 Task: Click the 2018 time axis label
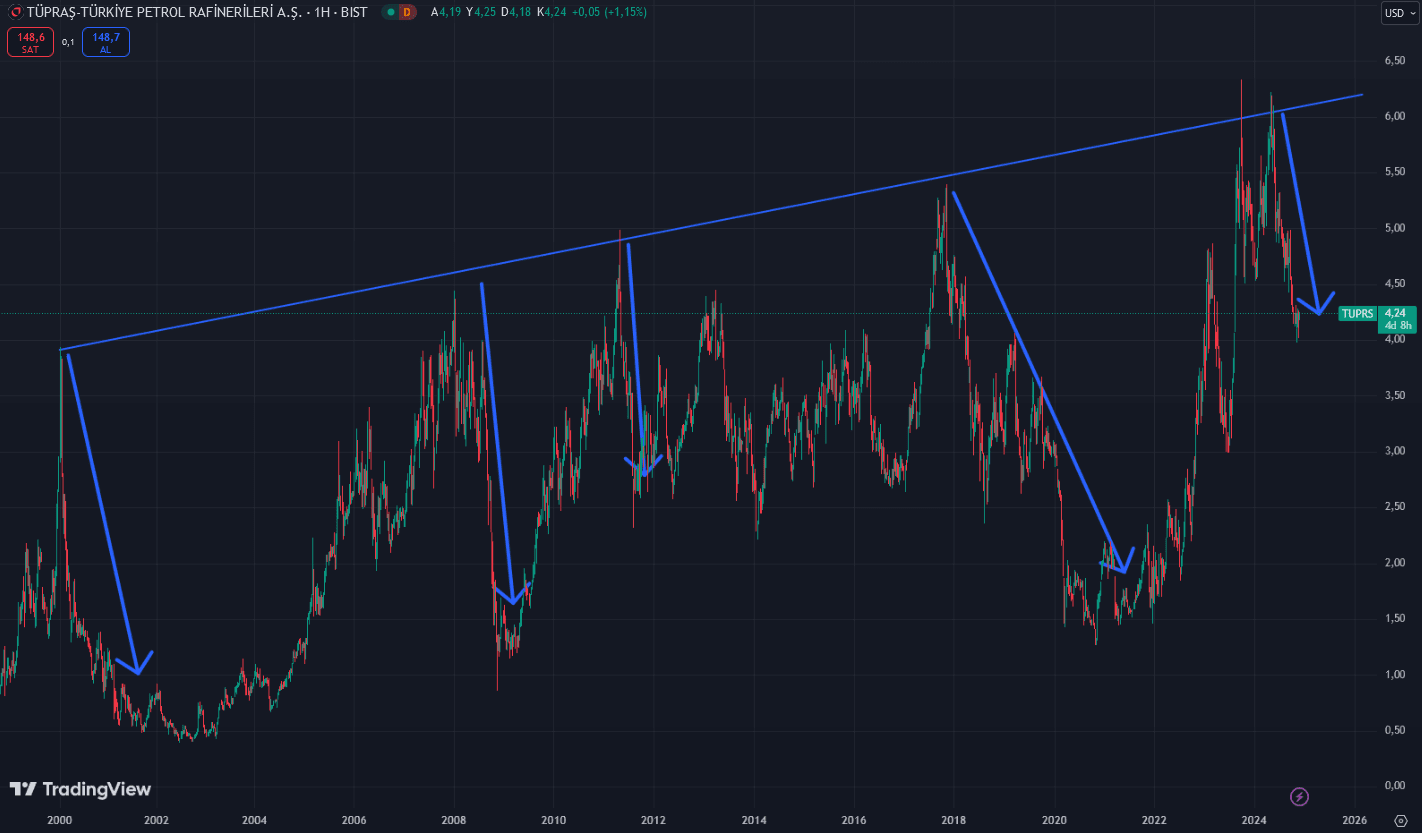954,818
